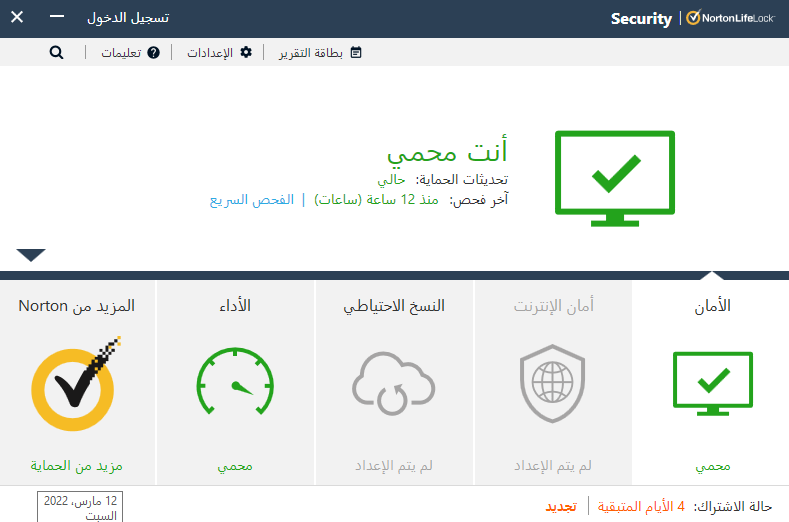Viewport: 789px width, 522px height.
Task: Click the تجديد renew link
Action: (561, 506)
